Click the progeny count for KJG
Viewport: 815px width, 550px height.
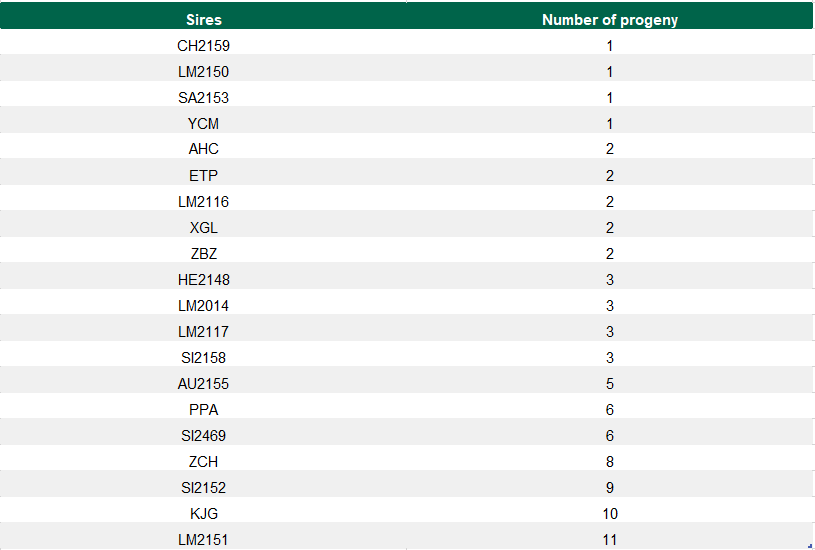[x=610, y=514]
